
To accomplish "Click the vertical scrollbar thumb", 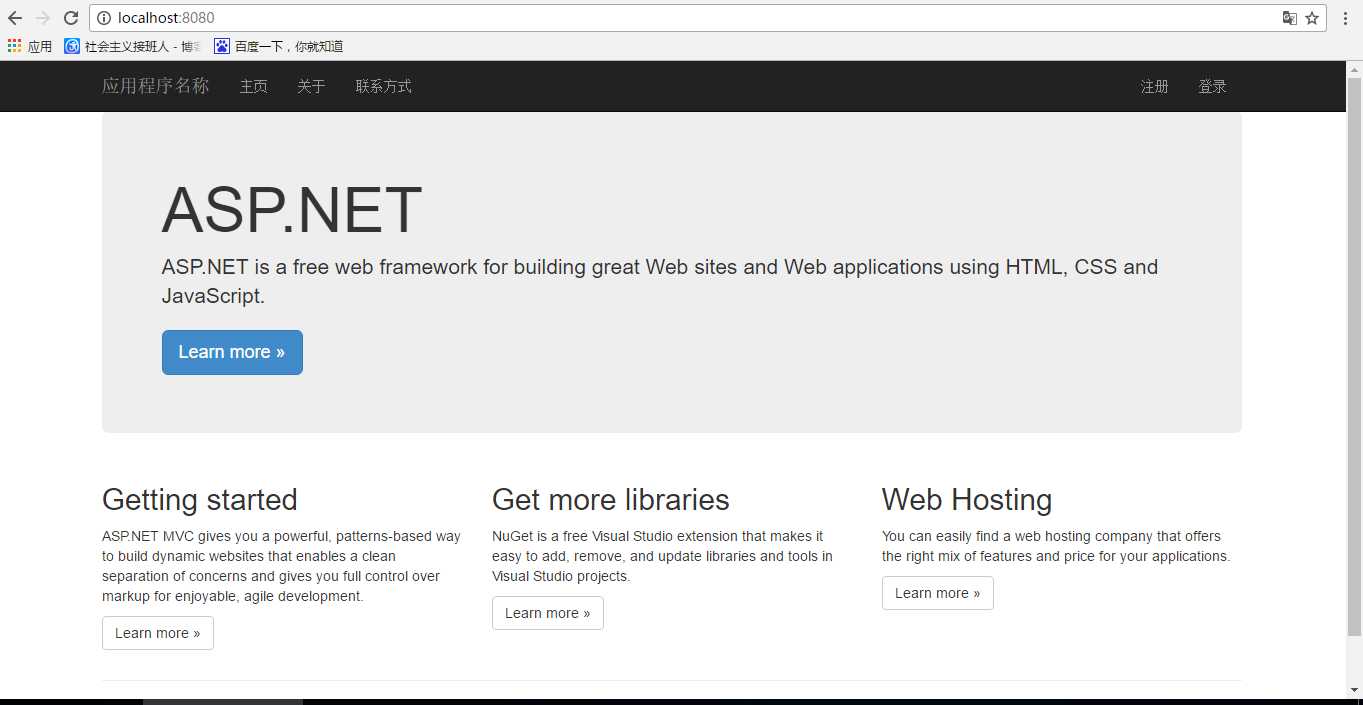I will [1354, 357].
